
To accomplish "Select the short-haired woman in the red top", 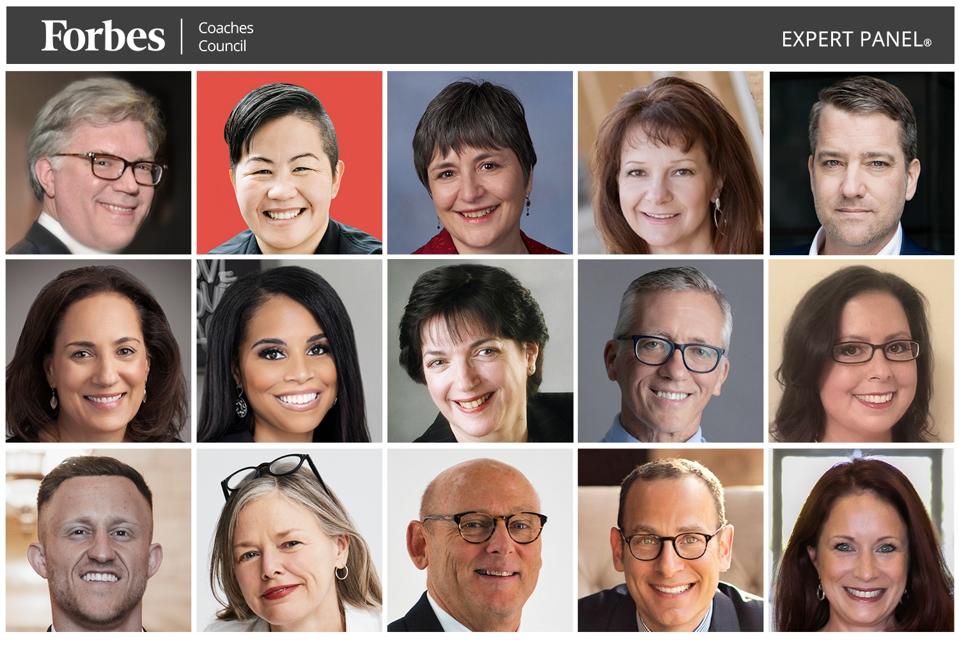I will 480,163.
